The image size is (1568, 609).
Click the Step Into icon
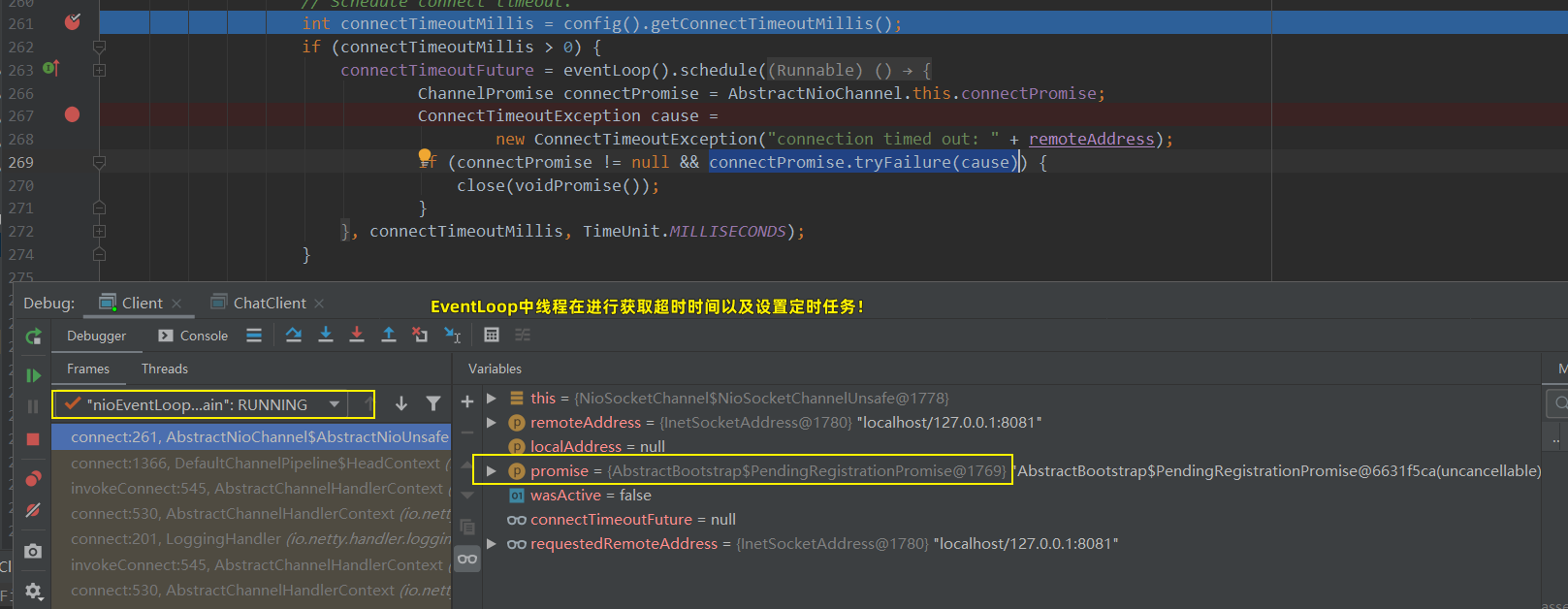pos(326,335)
